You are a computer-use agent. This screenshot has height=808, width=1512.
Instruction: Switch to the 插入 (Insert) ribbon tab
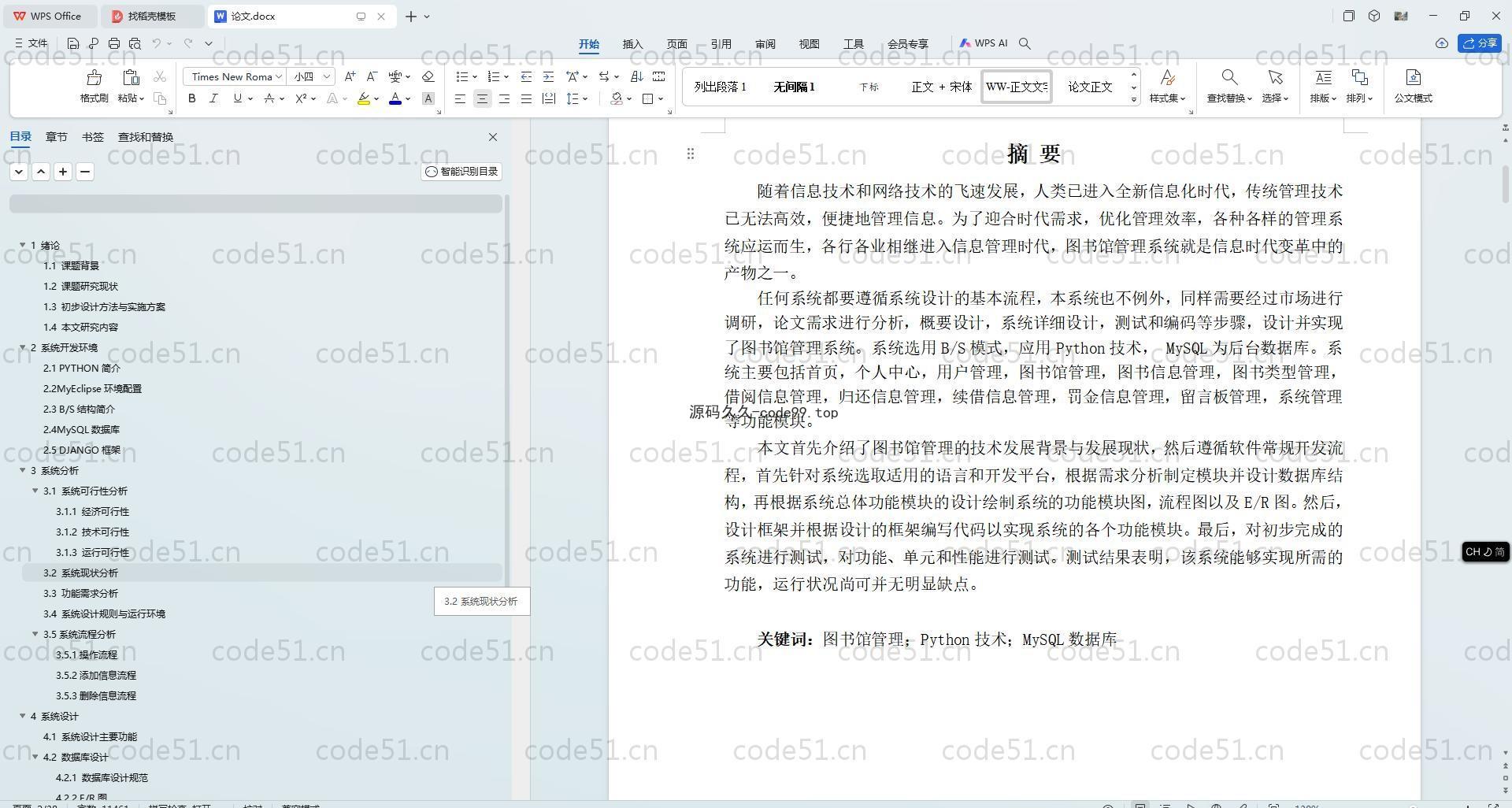632,44
